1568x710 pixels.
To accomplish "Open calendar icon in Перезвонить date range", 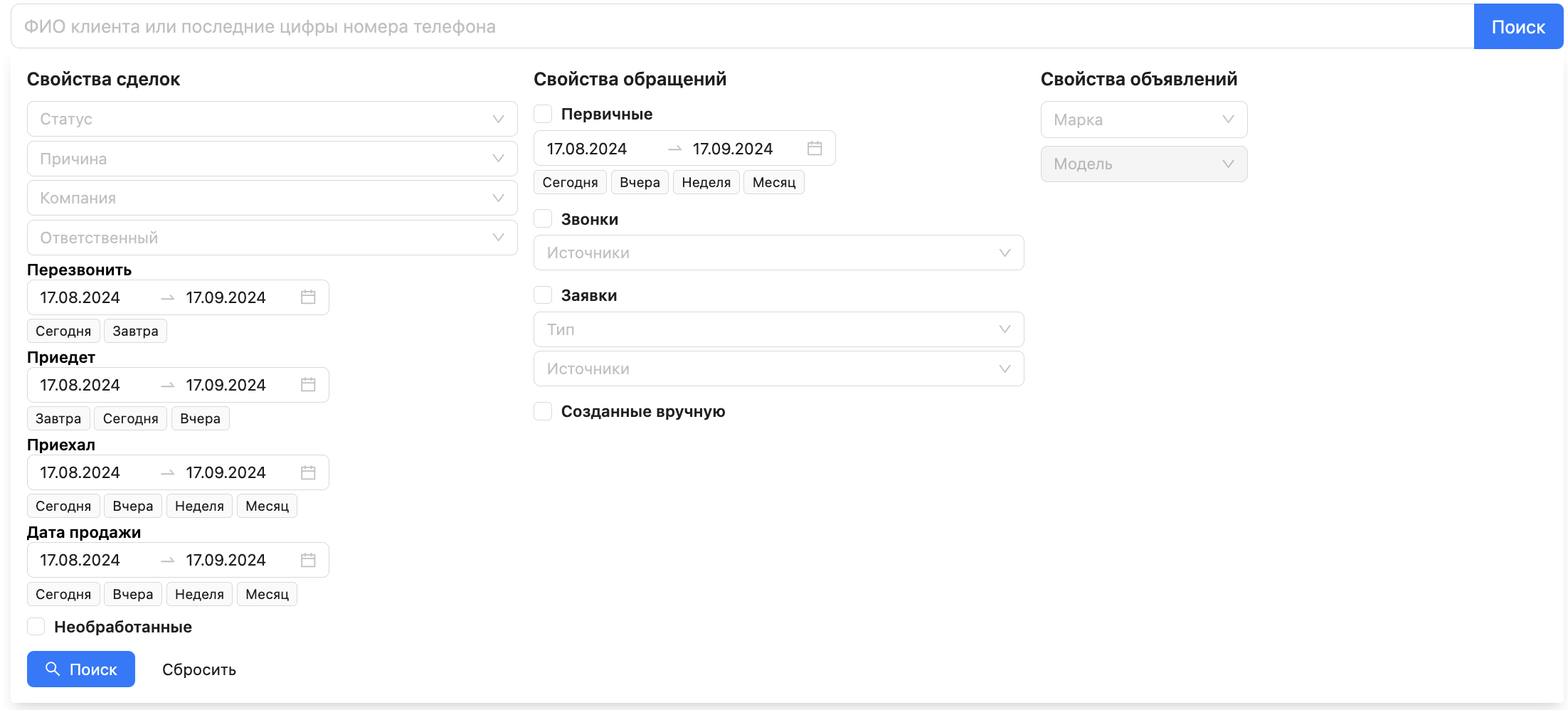I will (307, 297).
